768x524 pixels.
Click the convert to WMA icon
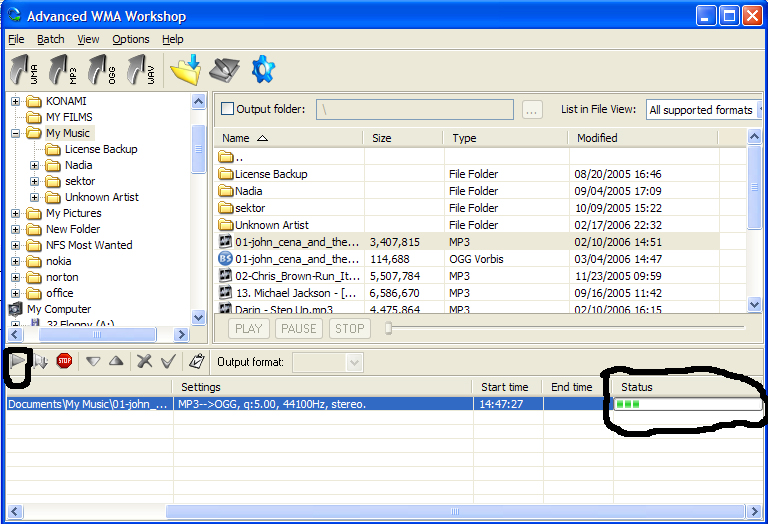point(24,70)
